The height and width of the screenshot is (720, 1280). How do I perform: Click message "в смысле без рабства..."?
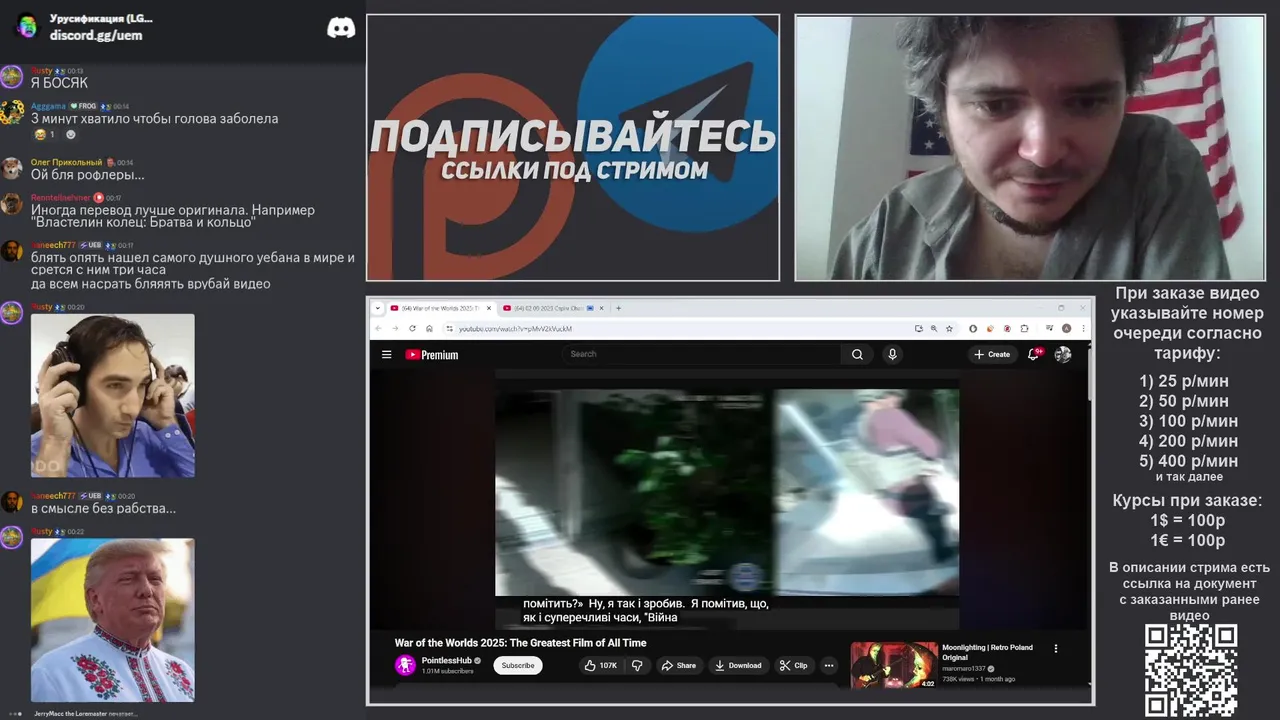(103, 508)
